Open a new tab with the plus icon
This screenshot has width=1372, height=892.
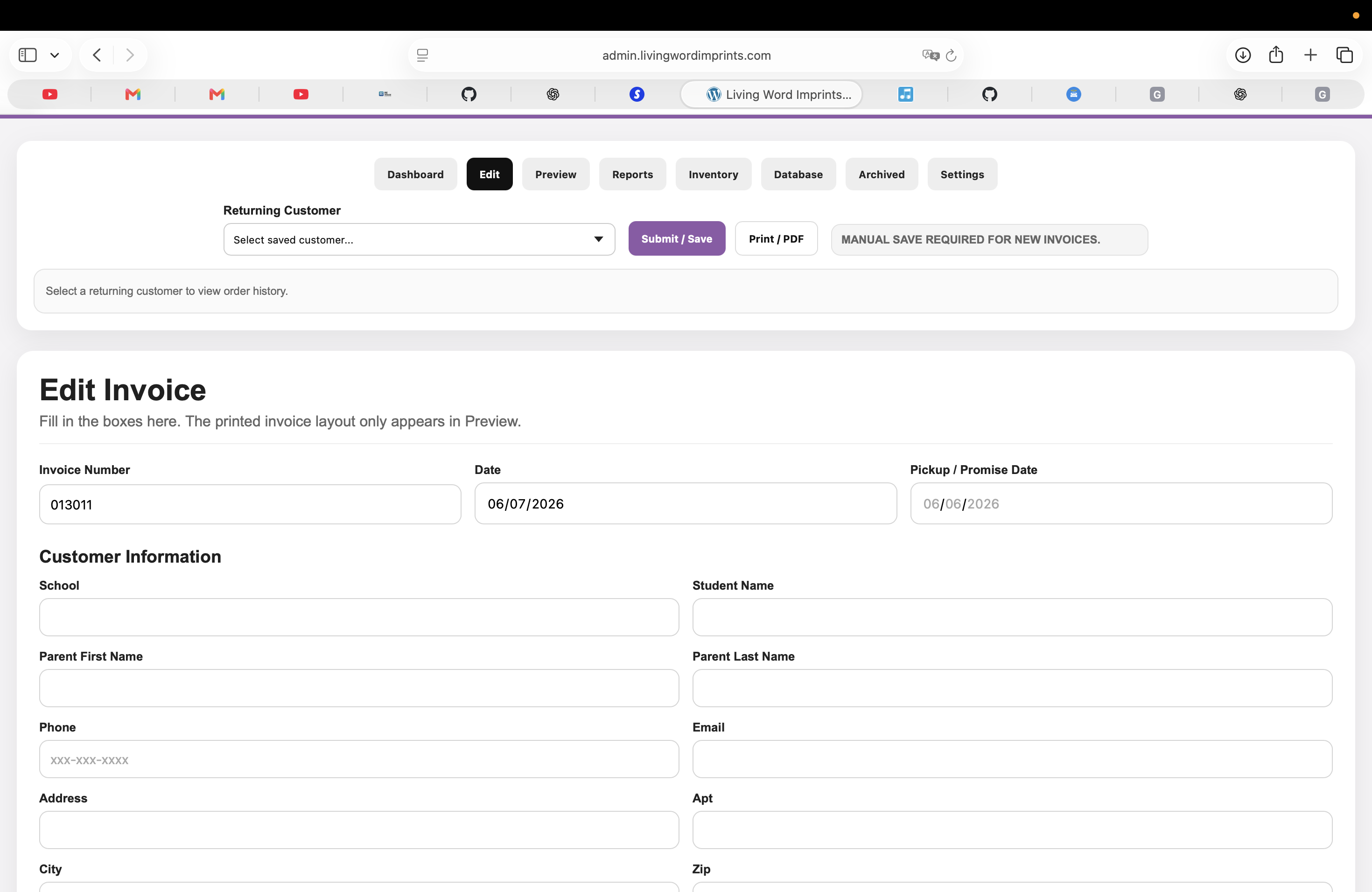click(1310, 56)
